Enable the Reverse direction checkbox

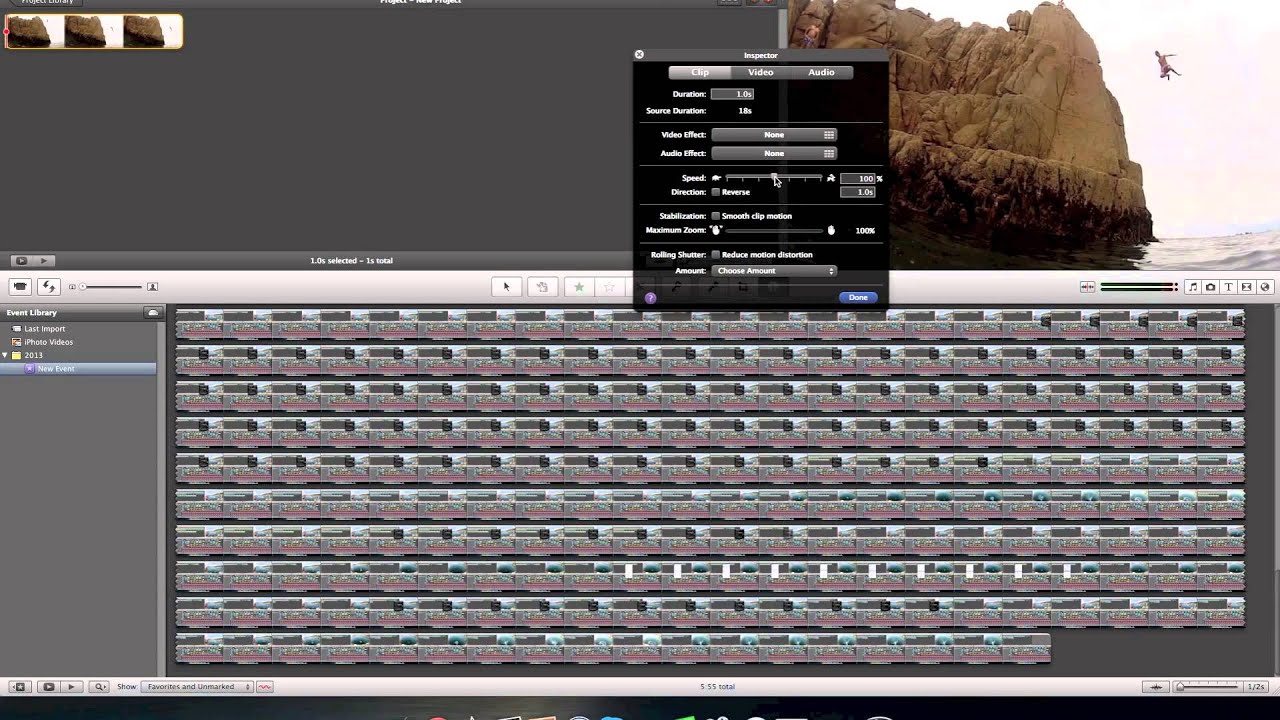715,192
